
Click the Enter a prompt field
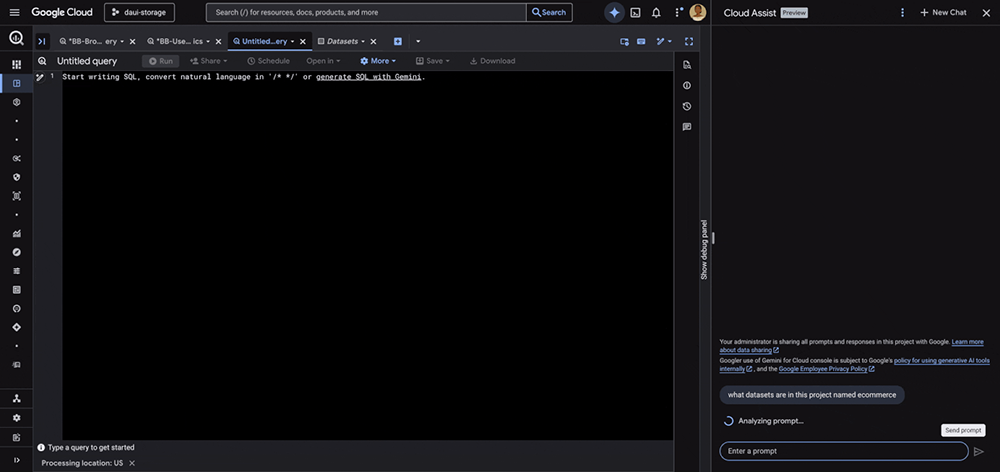point(842,451)
